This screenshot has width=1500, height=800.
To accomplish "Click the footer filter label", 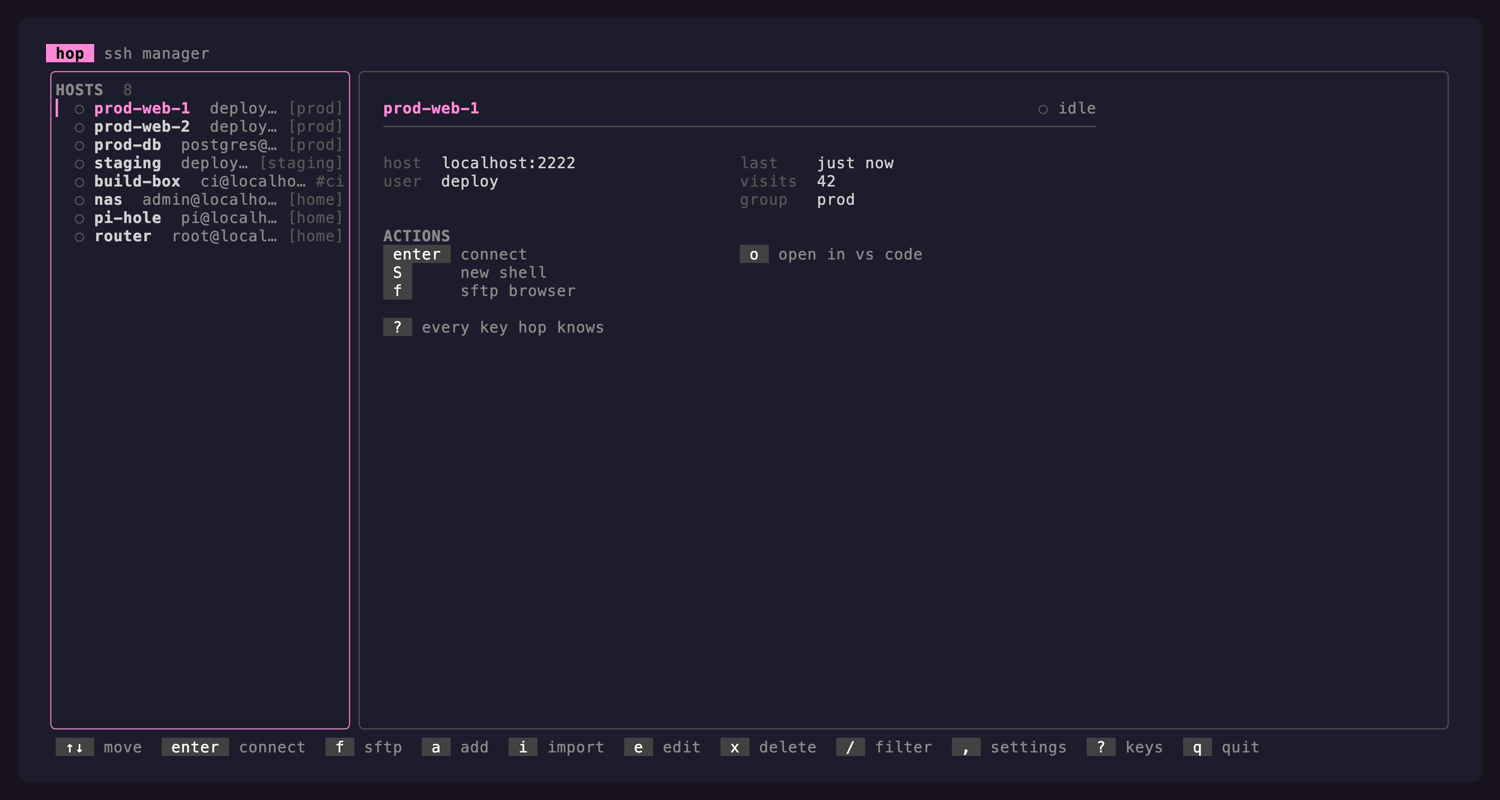I will [x=903, y=747].
